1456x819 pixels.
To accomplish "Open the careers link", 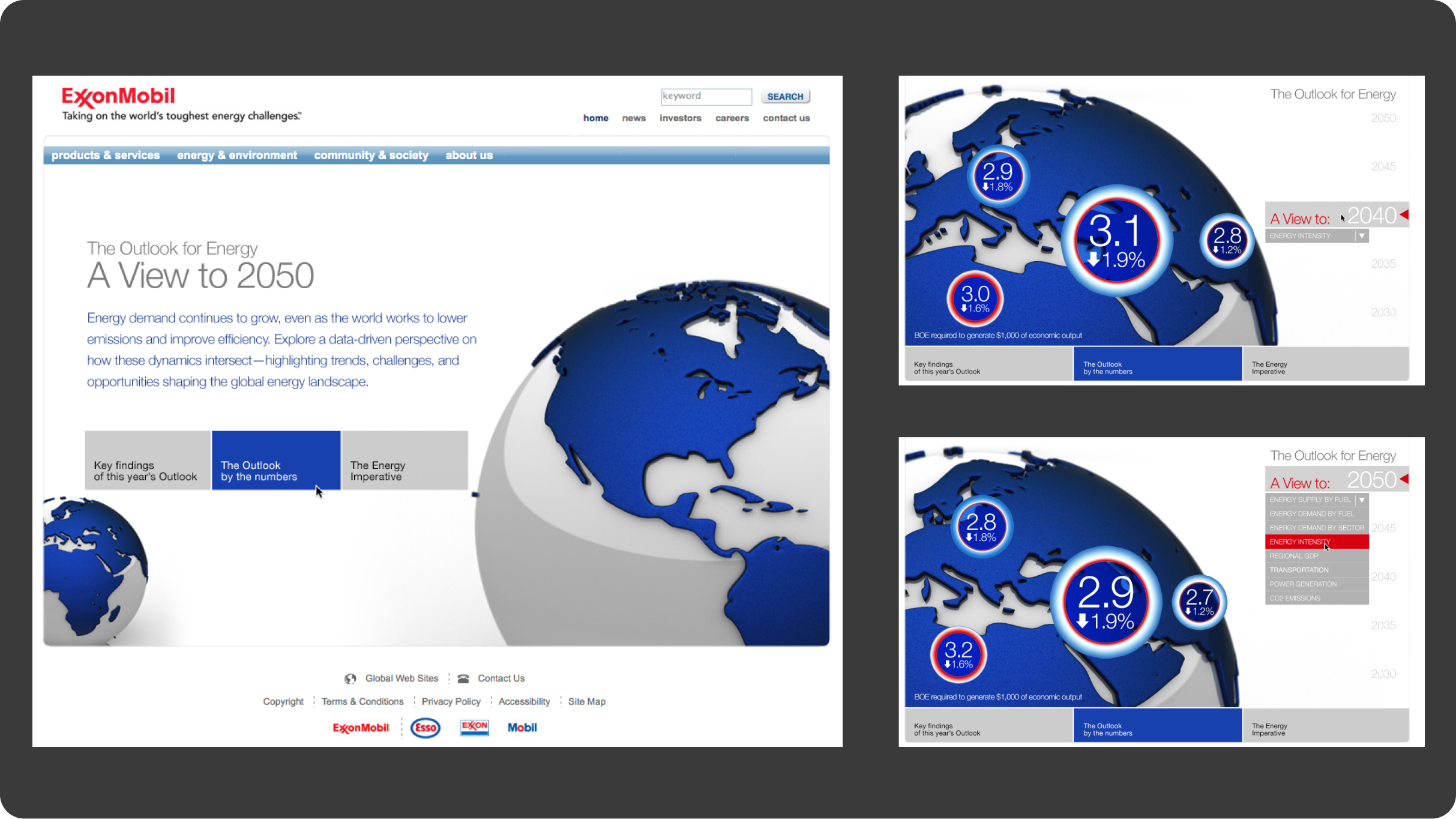I will (732, 118).
